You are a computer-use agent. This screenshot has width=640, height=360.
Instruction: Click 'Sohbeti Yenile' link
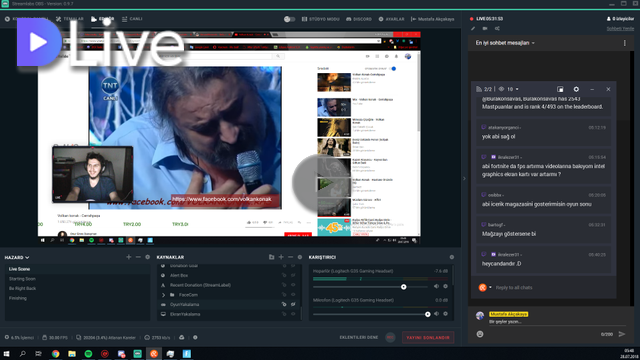coord(620,29)
